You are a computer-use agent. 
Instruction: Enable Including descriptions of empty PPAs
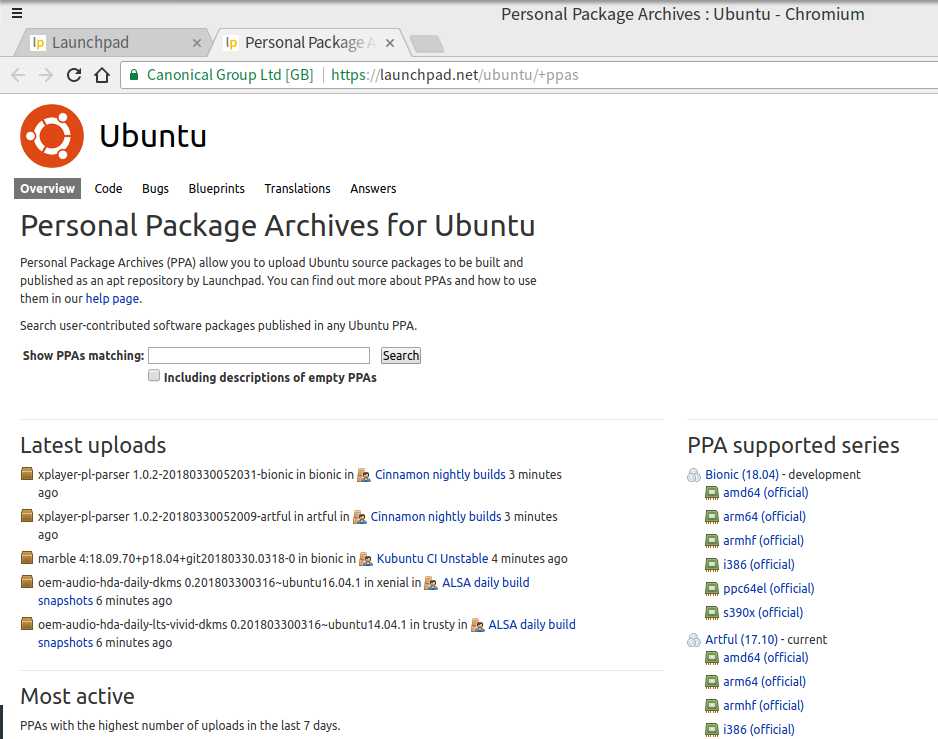pos(154,376)
